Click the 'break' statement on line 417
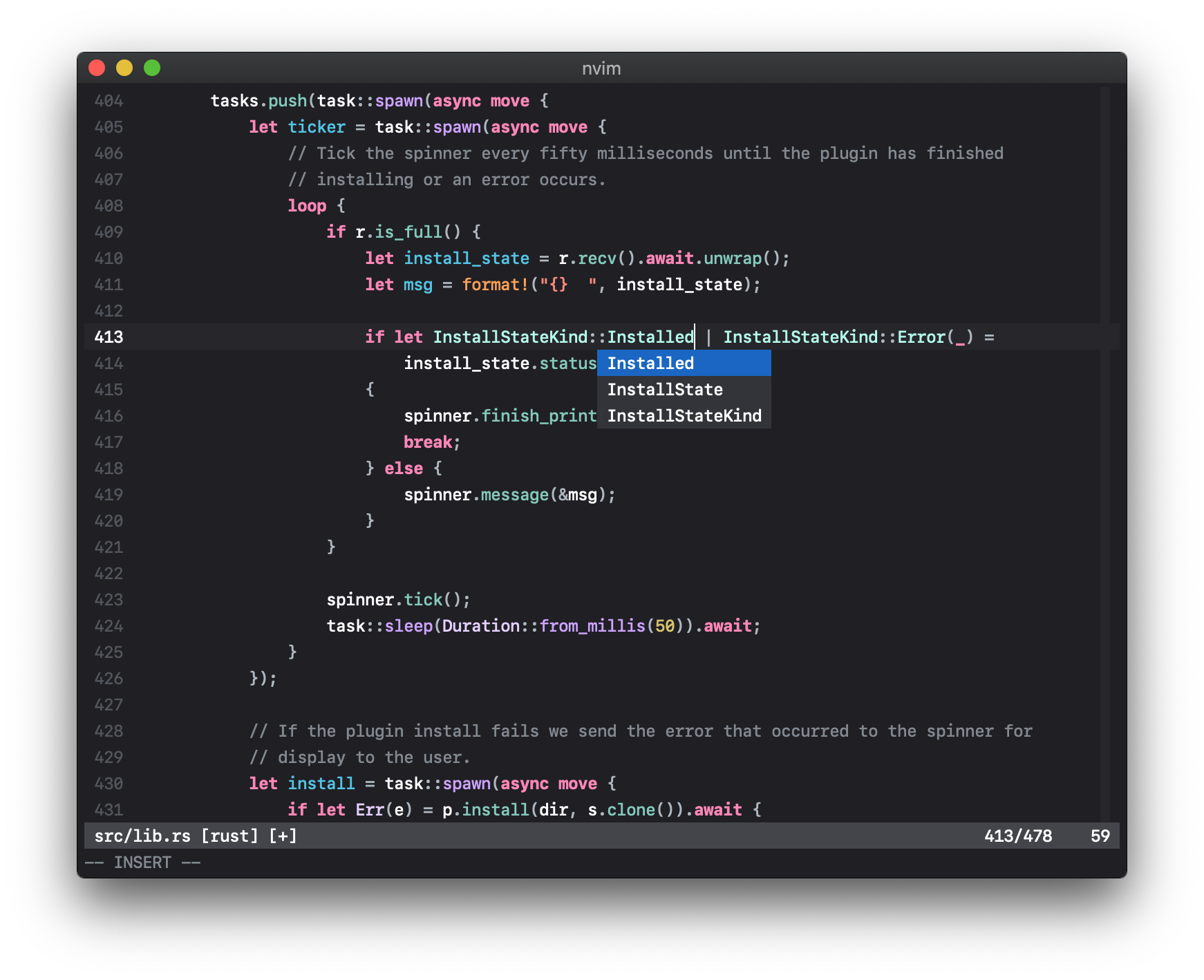 click(x=427, y=442)
